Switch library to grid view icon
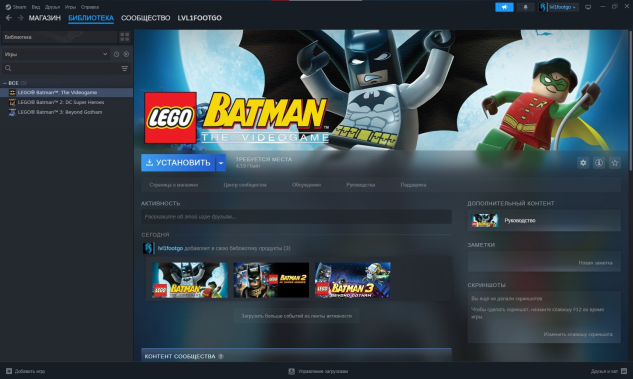The image size is (633, 379). tap(125, 37)
